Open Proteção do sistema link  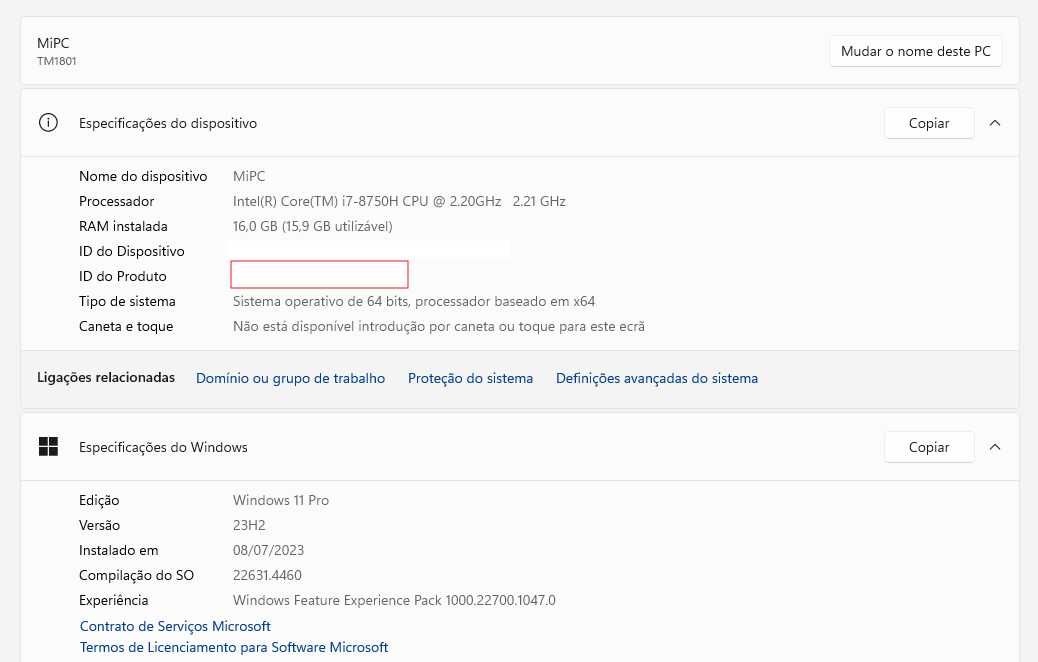[470, 379]
